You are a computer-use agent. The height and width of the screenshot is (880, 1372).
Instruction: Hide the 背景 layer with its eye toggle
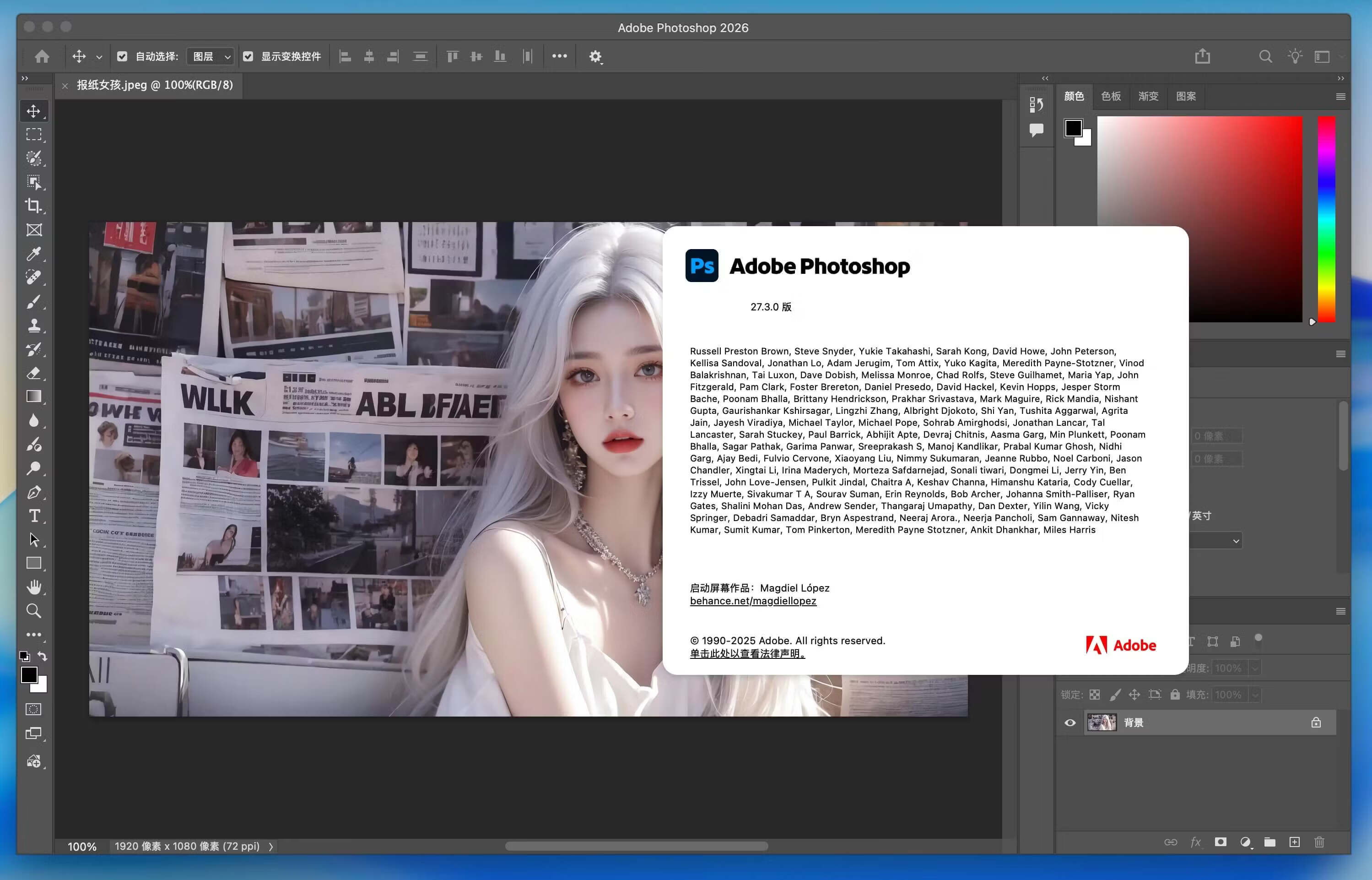1070,722
